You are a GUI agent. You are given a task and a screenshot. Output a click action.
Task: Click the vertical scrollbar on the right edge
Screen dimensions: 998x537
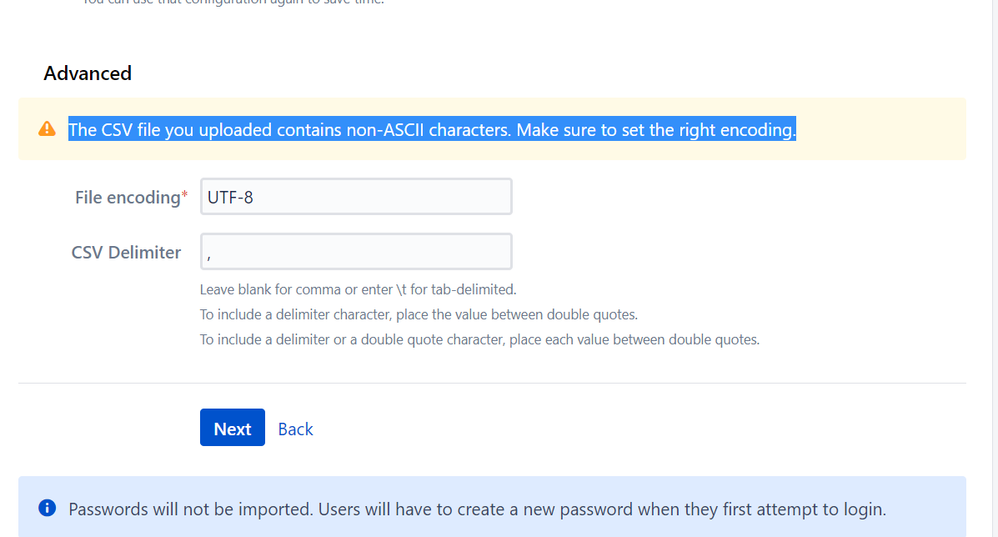pos(994,268)
